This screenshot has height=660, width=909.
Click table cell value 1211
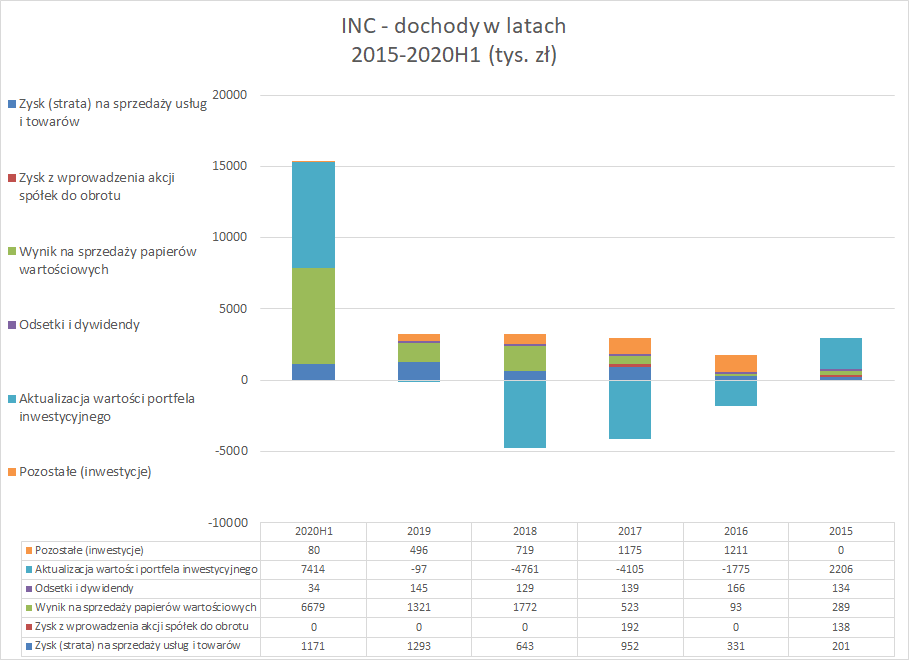coord(736,550)
